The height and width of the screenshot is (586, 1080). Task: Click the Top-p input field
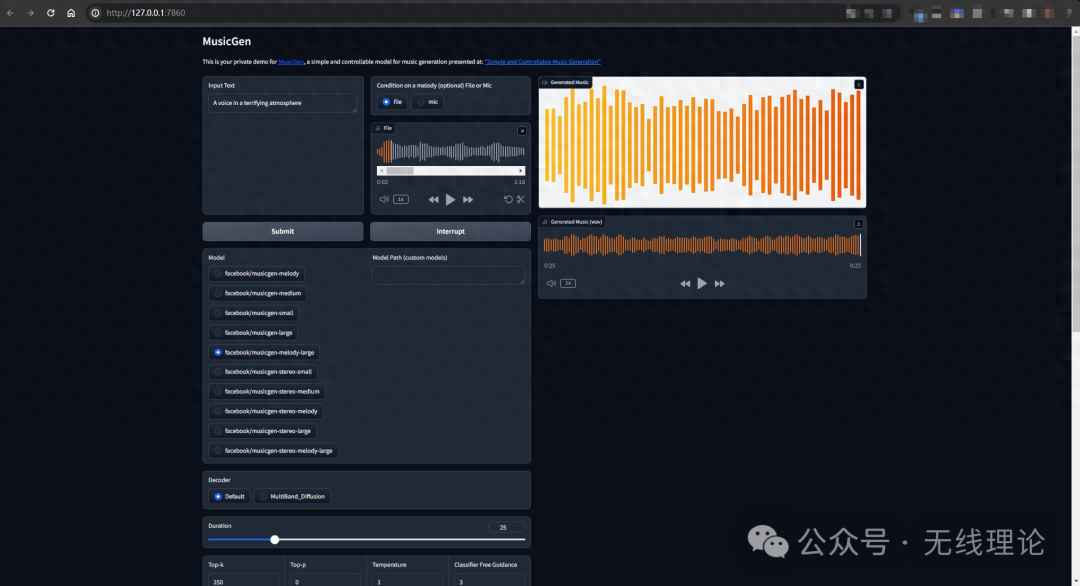pyautogui.click(x=325, y=582)
